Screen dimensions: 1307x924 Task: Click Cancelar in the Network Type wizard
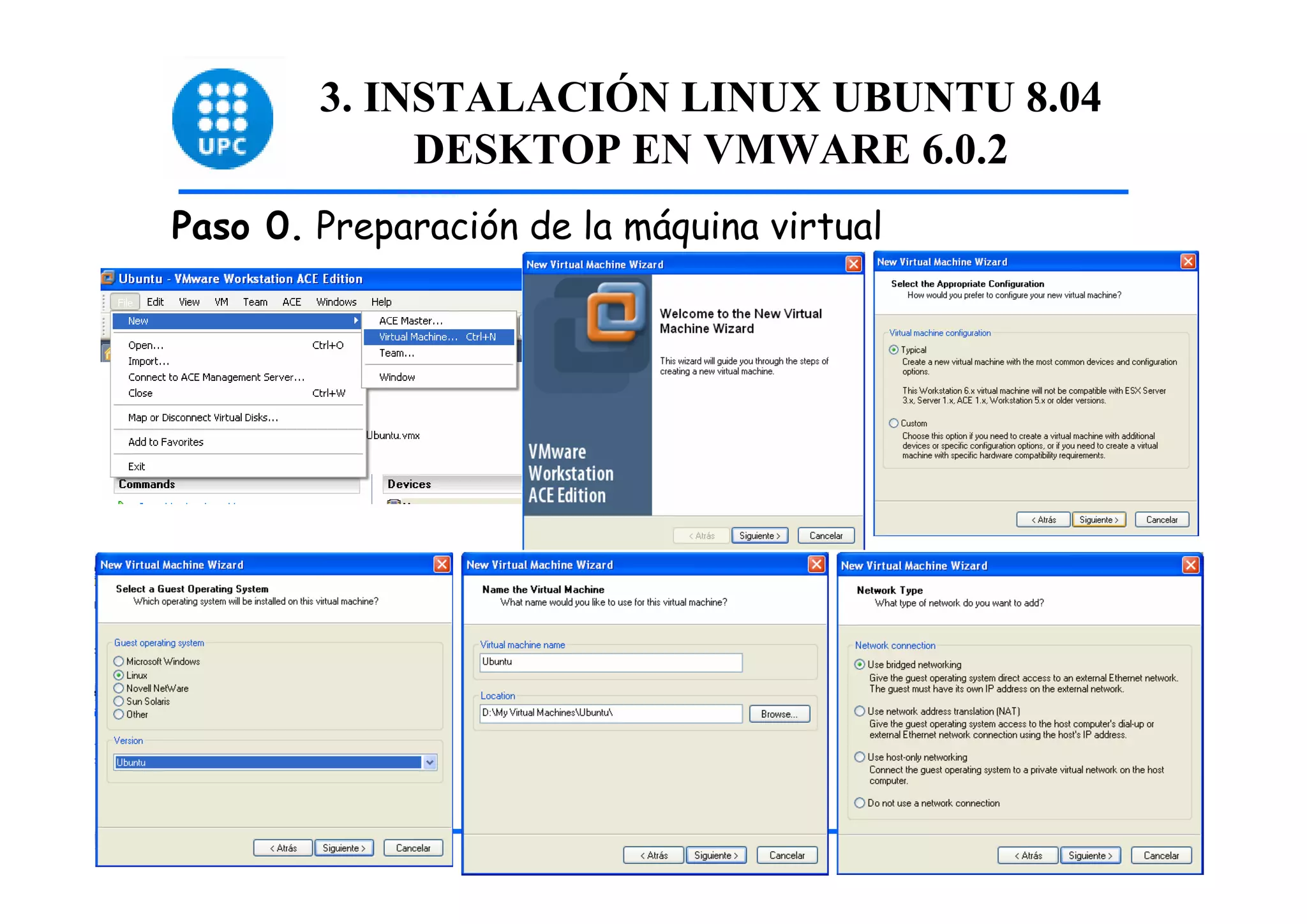click(1161, 855)
